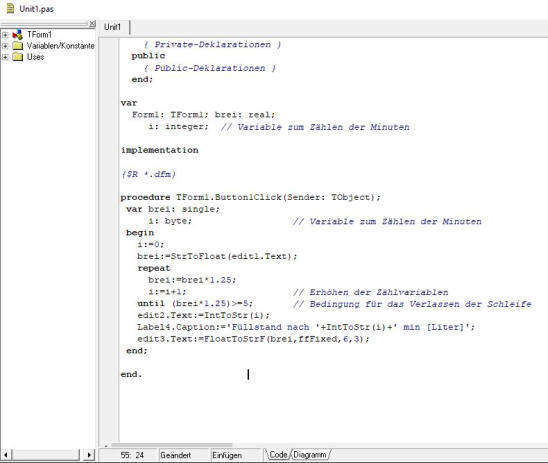Expand the Variablen/Konstanten tree node
Image resolution: width=548 pixels, height=463 pixels.
[5, 46]
